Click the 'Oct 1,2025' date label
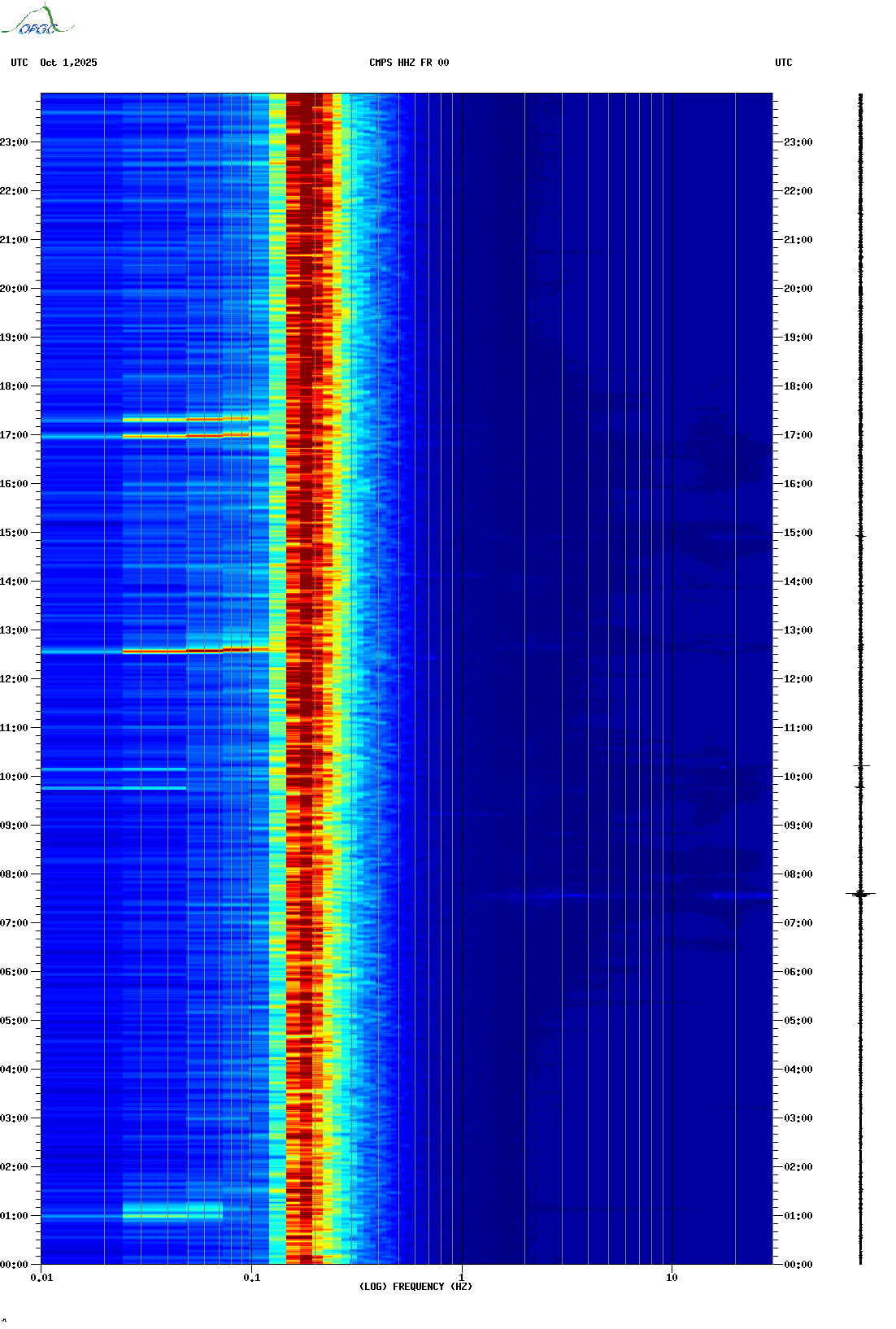 68,63
